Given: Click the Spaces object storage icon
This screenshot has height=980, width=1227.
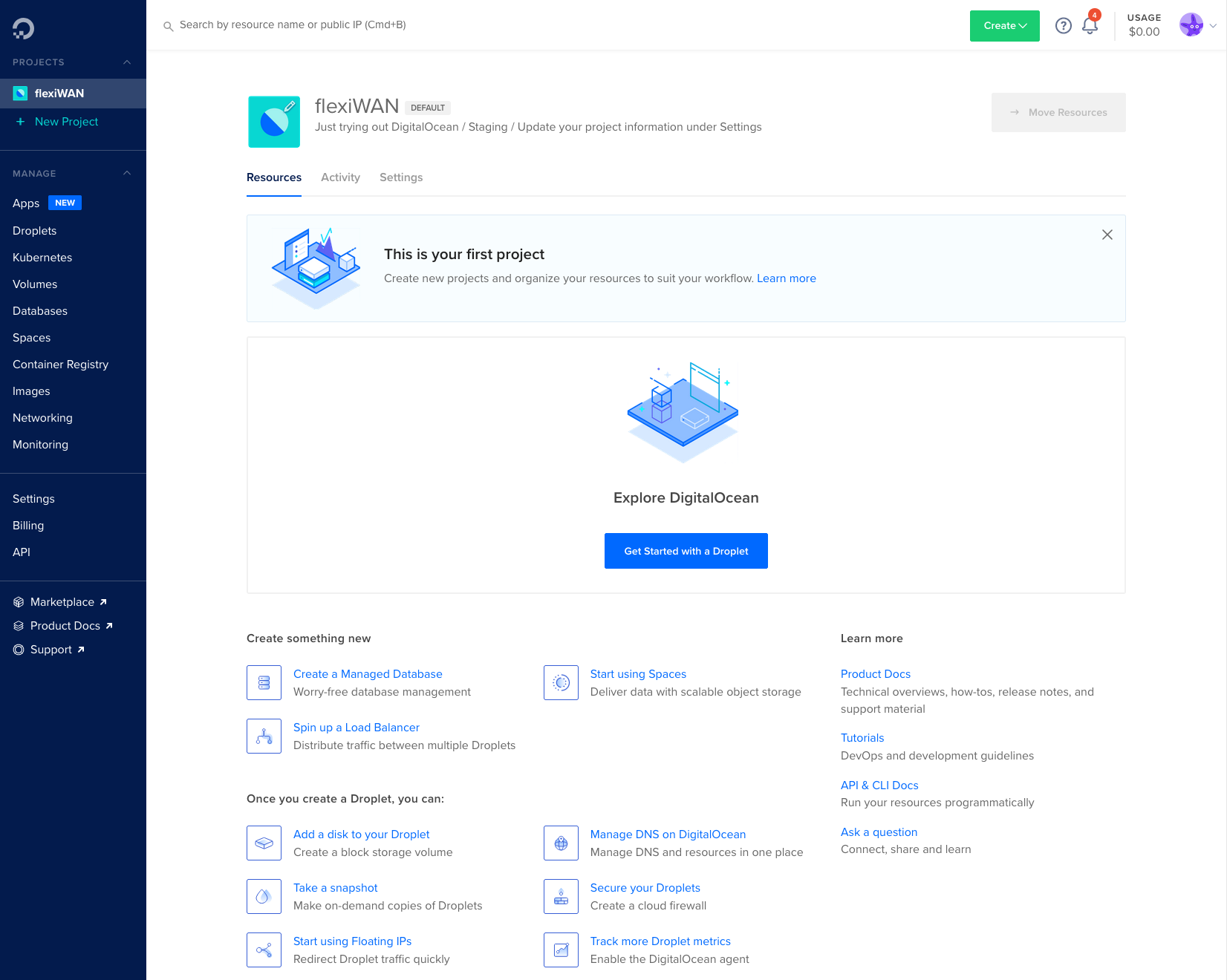Looking at the screenshot, I should click(x=561, y=682).
